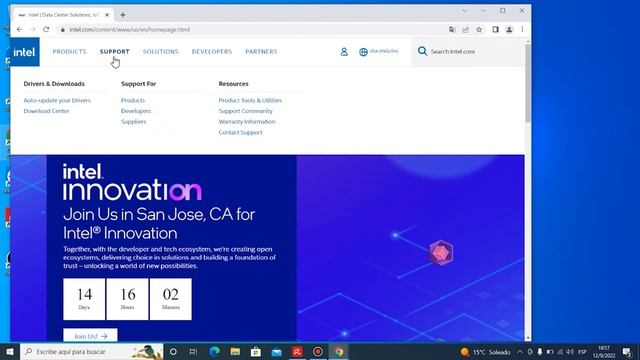
Task: Close the Intel browser tab
Action: [x=107, y=15]
